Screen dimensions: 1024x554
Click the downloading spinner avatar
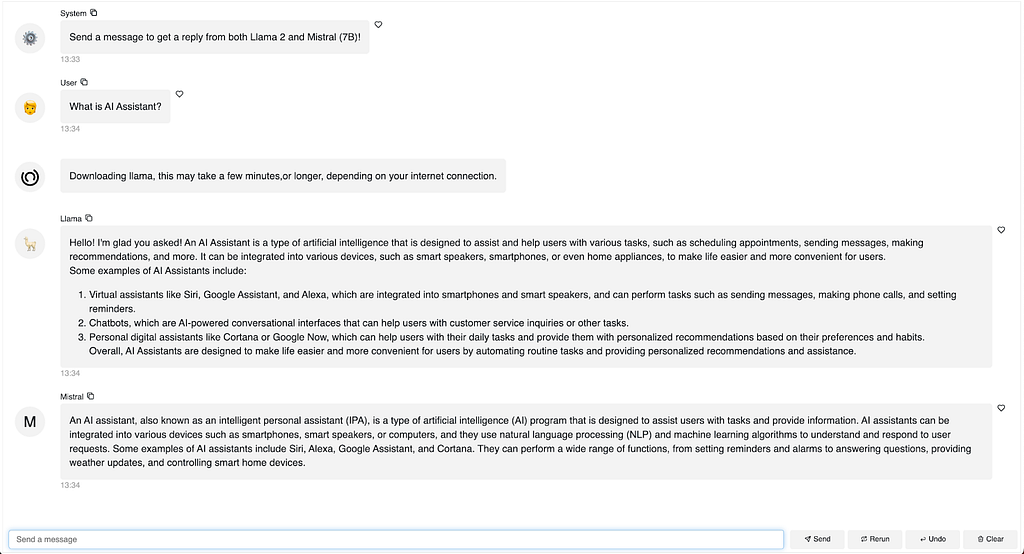(30, 177)
